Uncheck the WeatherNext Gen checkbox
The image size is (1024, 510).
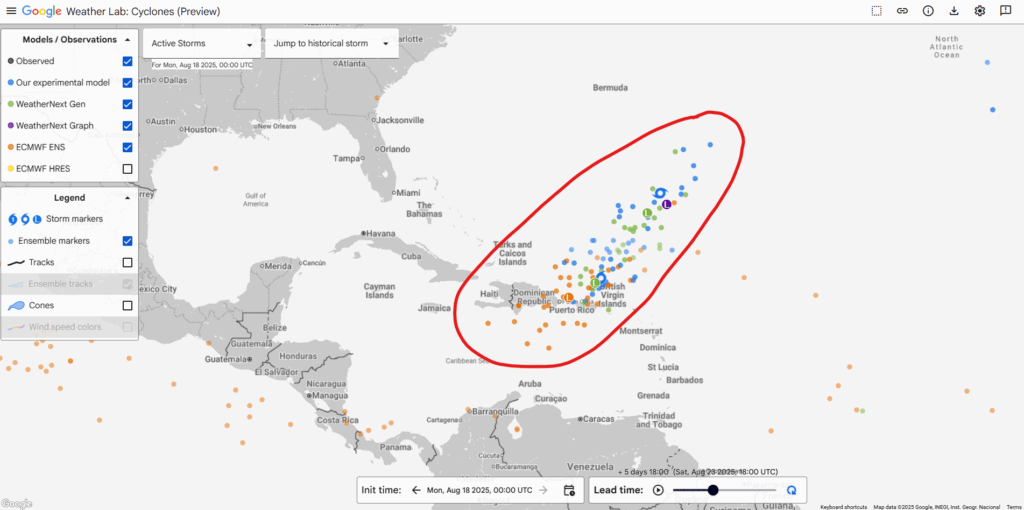click(127, 104)
